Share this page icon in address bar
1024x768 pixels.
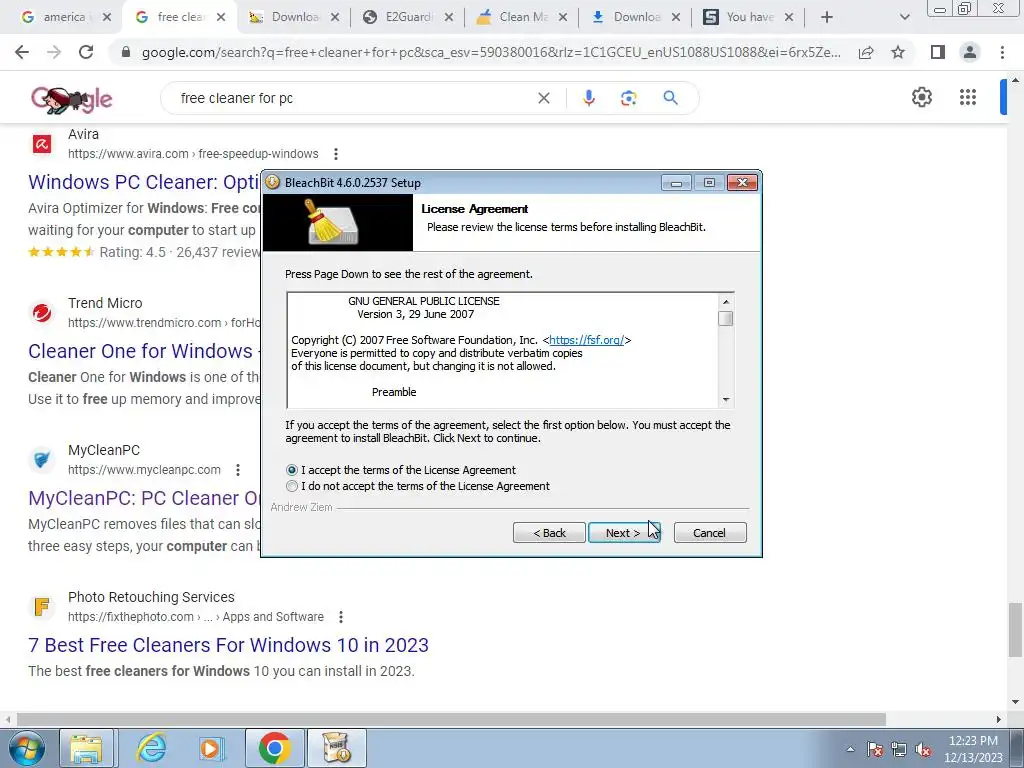point(866,52)
